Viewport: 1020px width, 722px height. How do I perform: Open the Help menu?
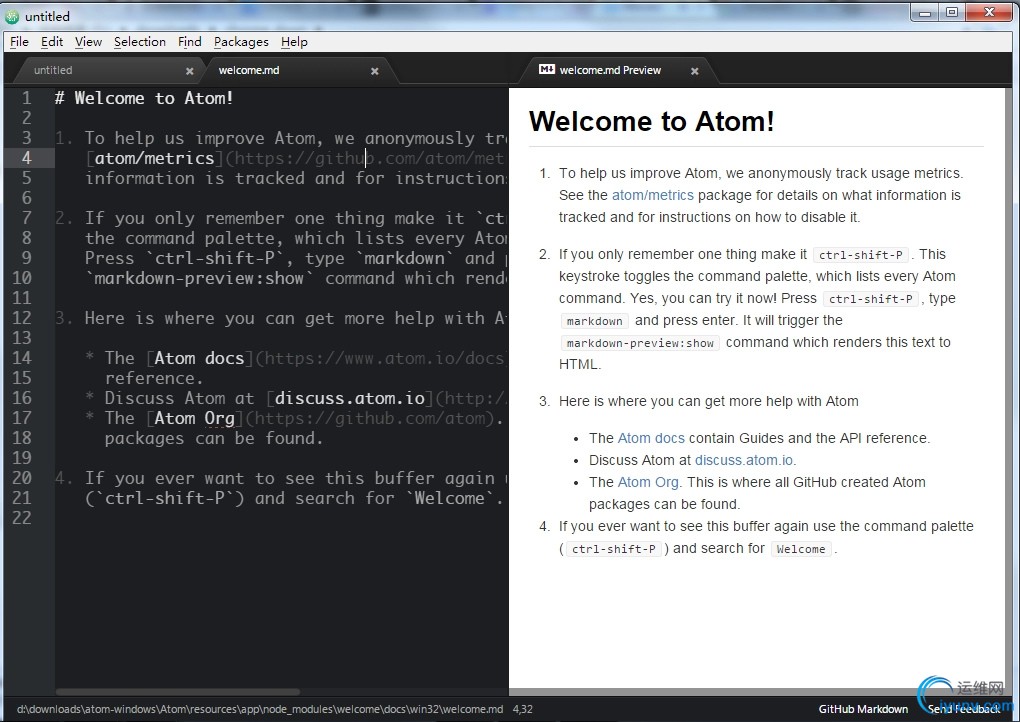point(294,42)
